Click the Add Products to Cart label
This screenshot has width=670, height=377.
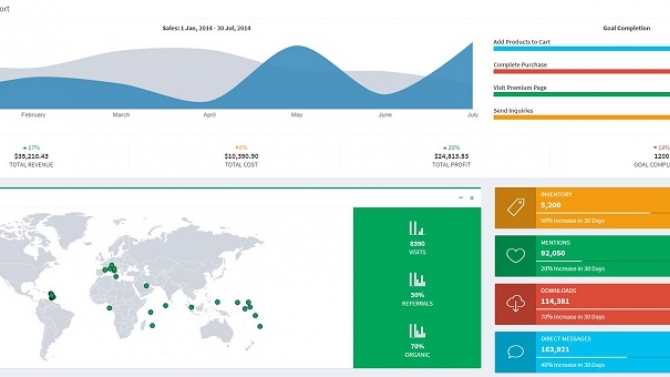522,42
